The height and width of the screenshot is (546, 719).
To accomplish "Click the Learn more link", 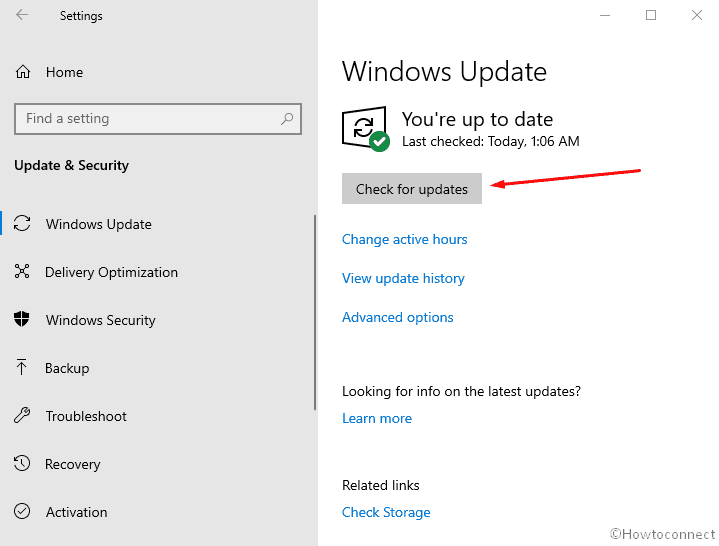I will tap(377, 418).
